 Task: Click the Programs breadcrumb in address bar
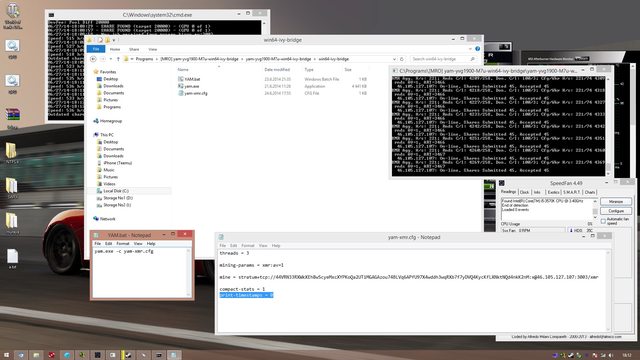(144, 59)
